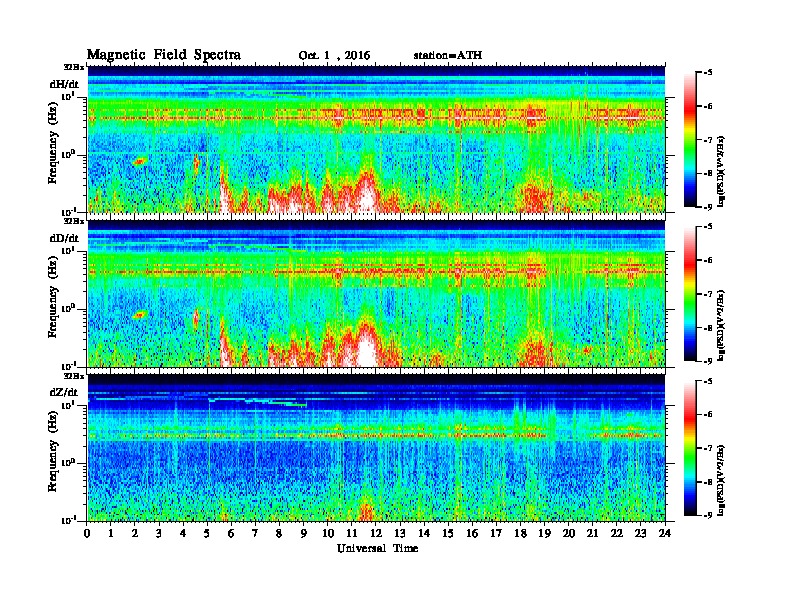This screenshot has height=612, width=792.
Task: Click hour tick label "6" on time axis
Action: (x=231, y=534)
